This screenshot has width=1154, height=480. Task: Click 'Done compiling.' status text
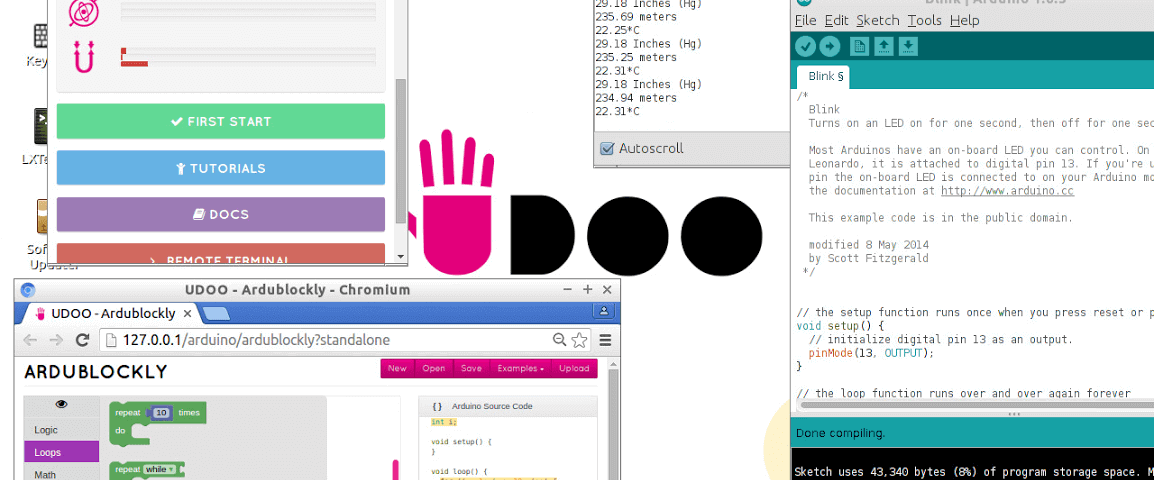pyautogui.click(x=840, y=433)
